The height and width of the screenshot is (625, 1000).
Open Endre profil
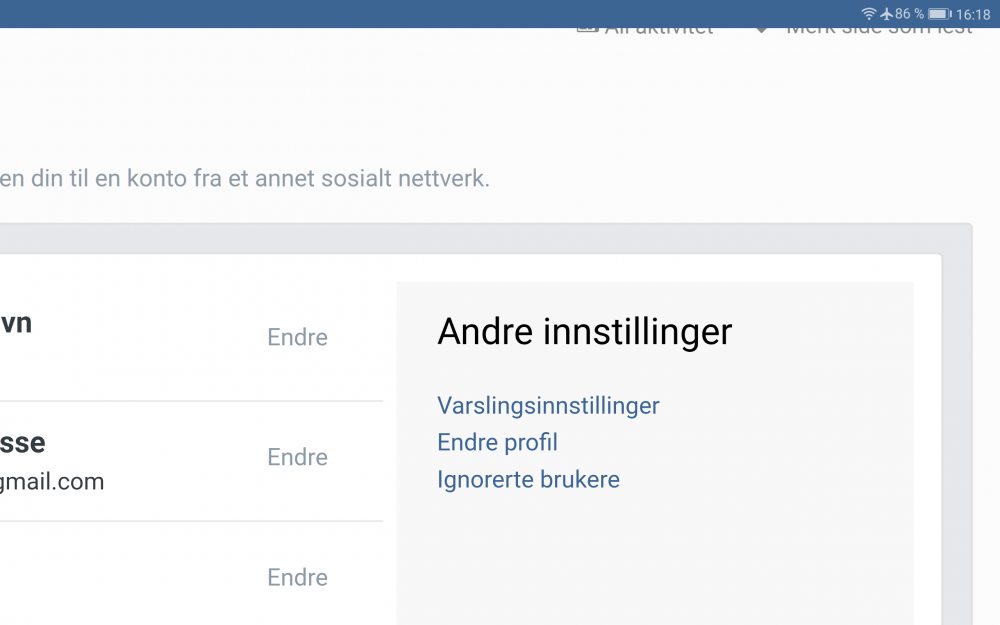(x=497, y=442)
